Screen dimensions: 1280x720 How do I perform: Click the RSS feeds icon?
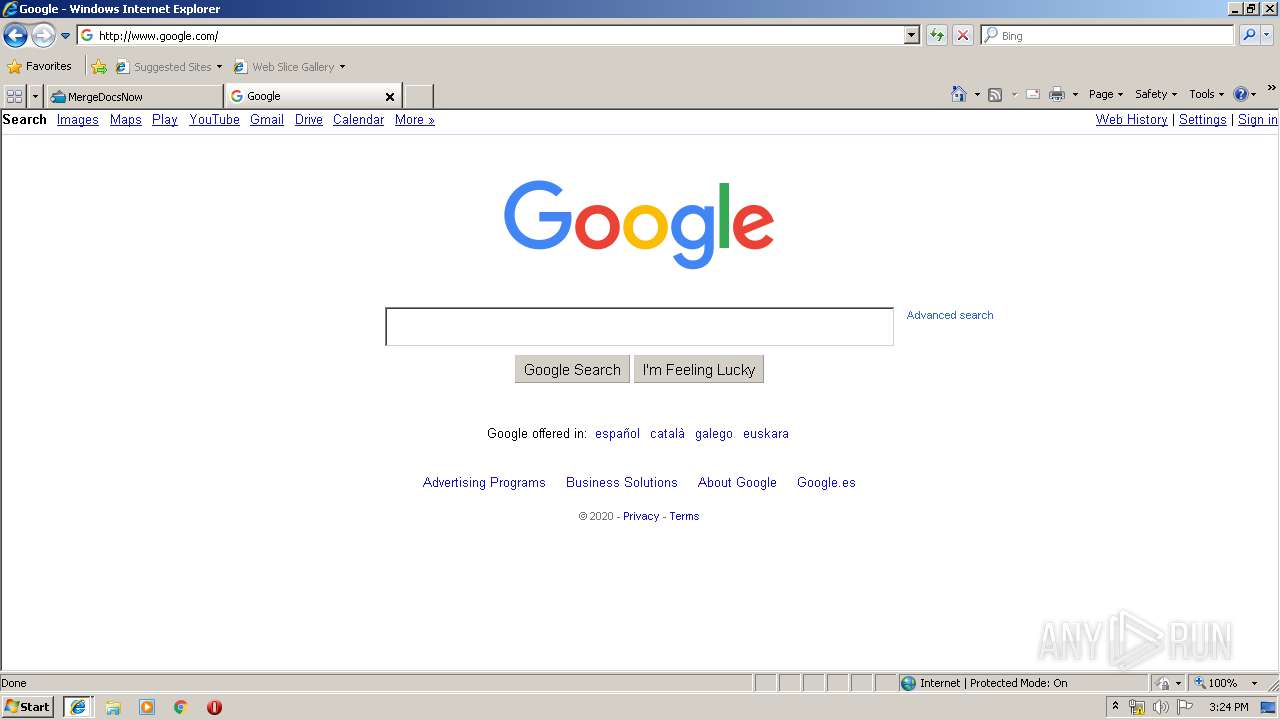tap(995, 94)
